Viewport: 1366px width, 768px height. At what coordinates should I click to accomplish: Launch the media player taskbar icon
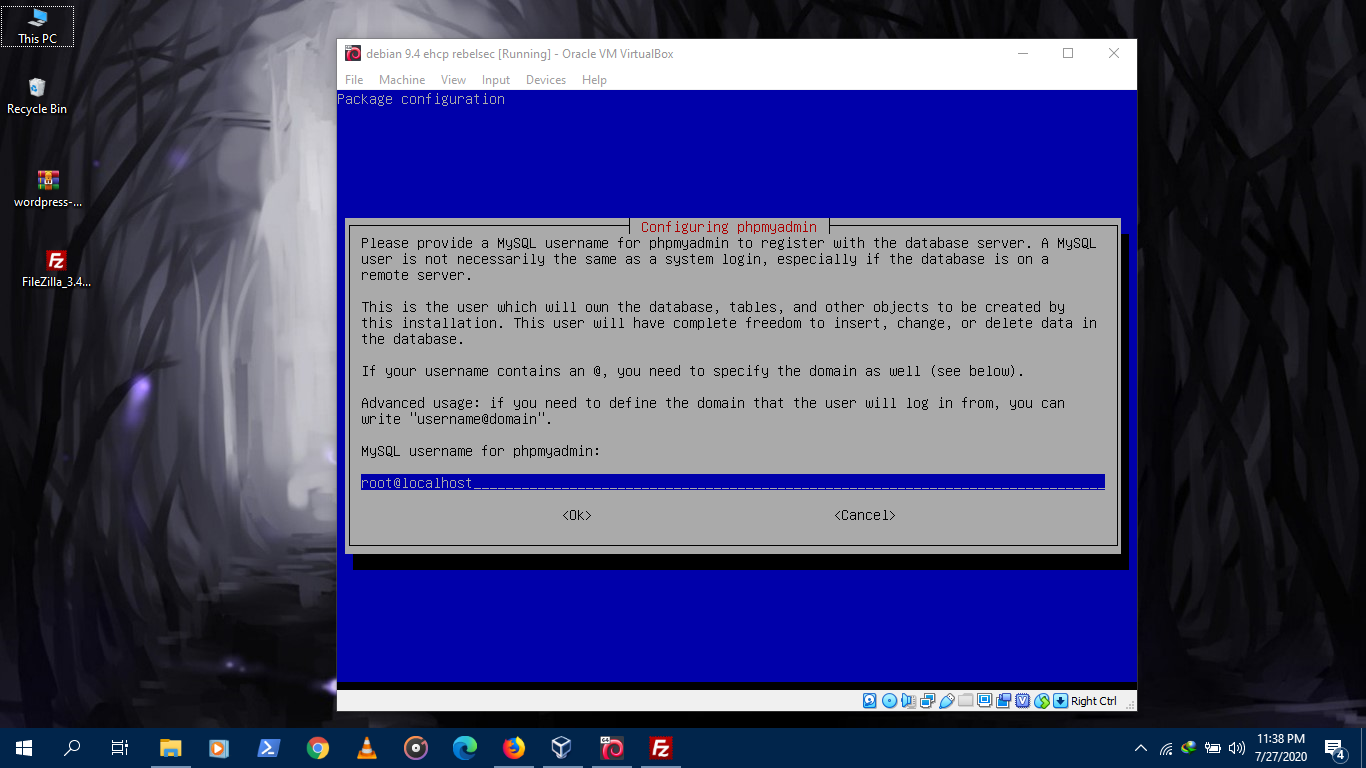coord(219,748)
